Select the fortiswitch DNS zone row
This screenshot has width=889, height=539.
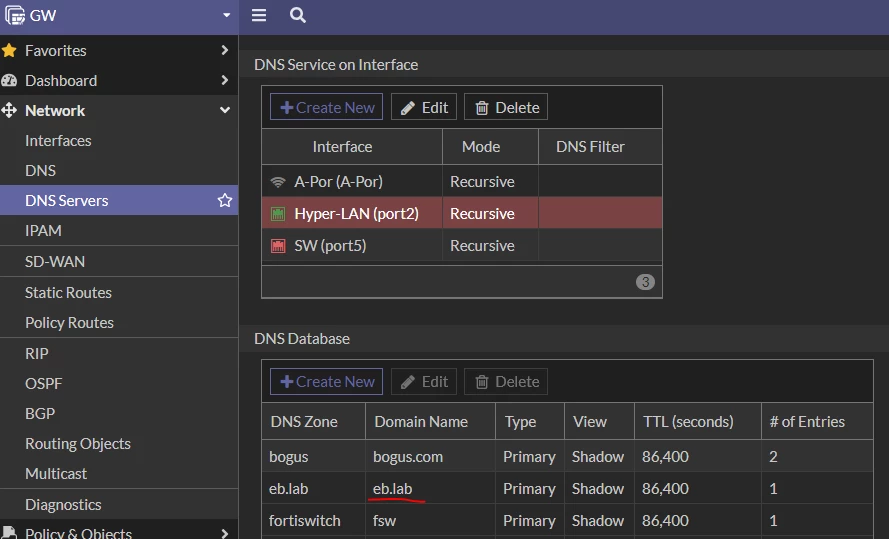coord(567,520)
